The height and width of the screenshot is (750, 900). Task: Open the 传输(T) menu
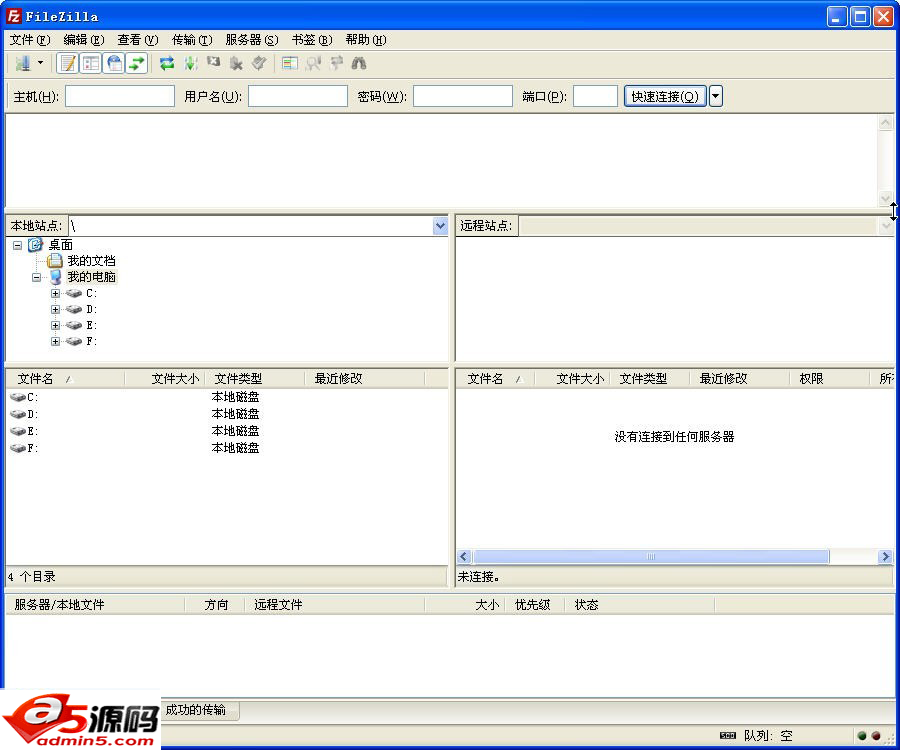(192, 40)
